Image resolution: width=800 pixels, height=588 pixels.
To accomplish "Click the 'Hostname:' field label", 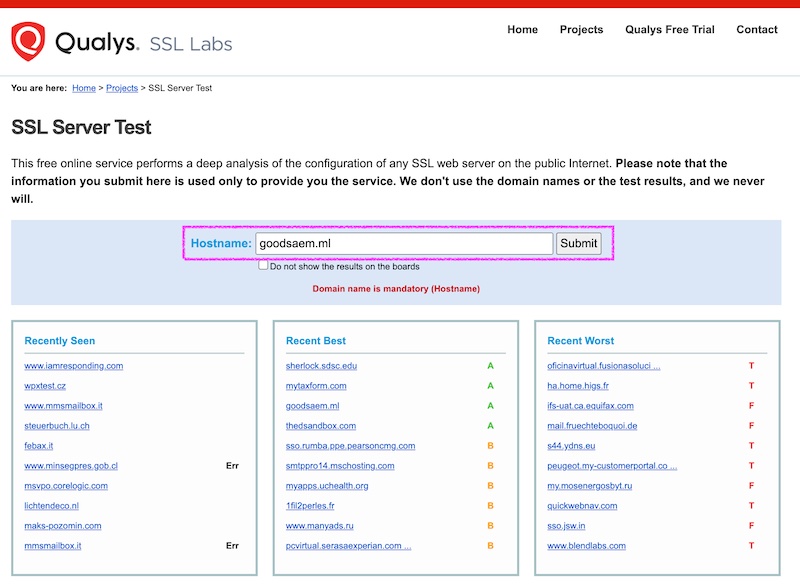I will tap(221, 243).
